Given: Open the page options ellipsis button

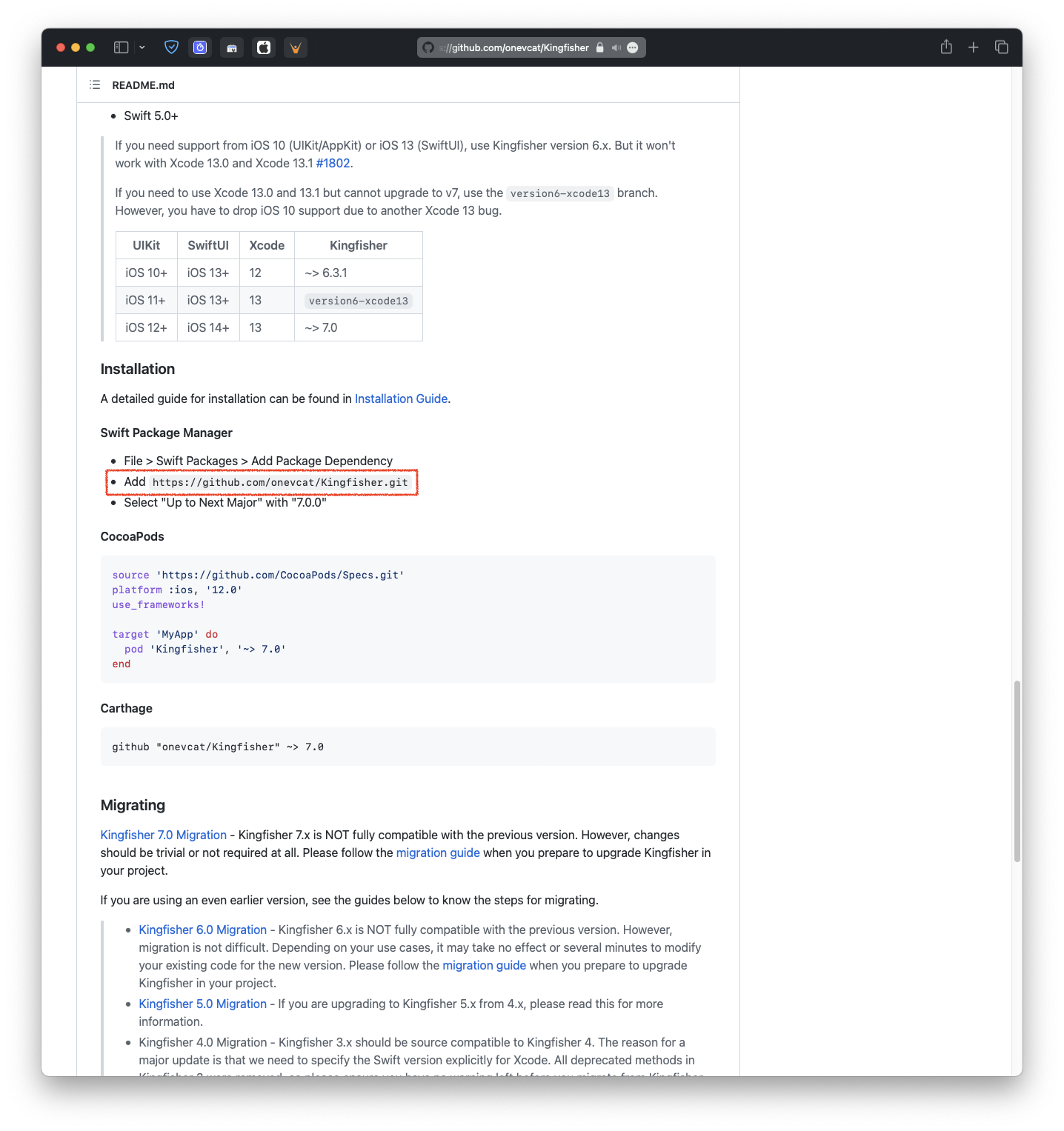Looking at the screenshot, I should (633, 47).
